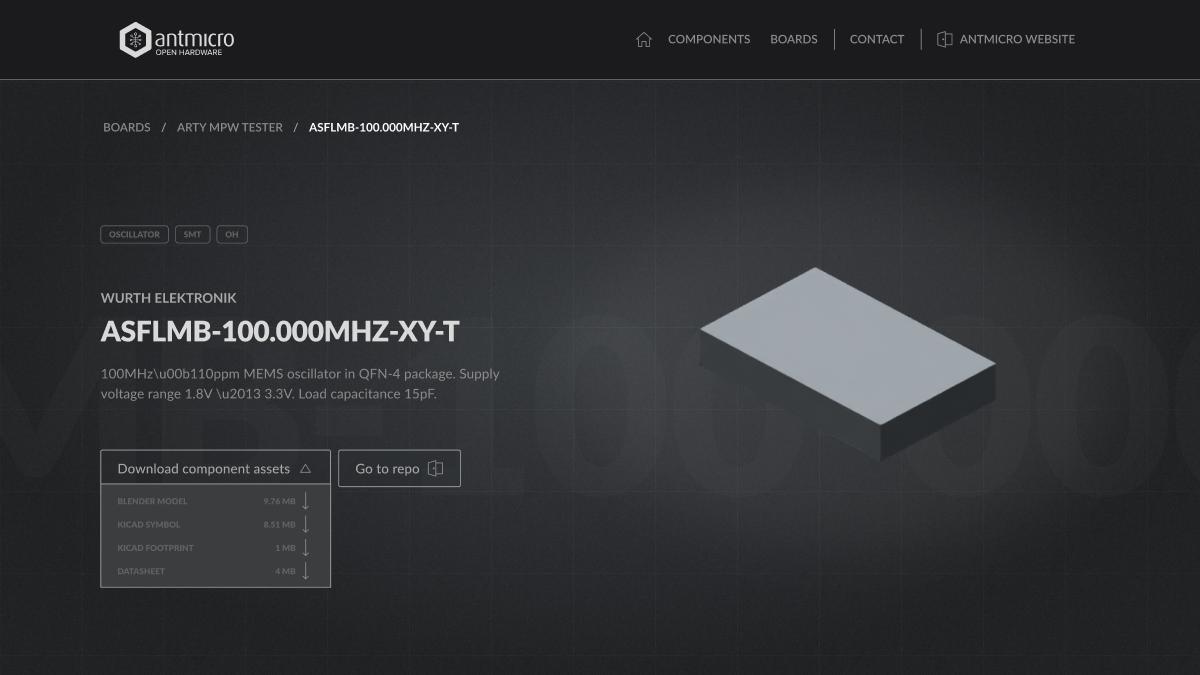Navigate to the CONTACT page
The height and width of the screenshot is (675, 1200).
[x=877, y=39]
